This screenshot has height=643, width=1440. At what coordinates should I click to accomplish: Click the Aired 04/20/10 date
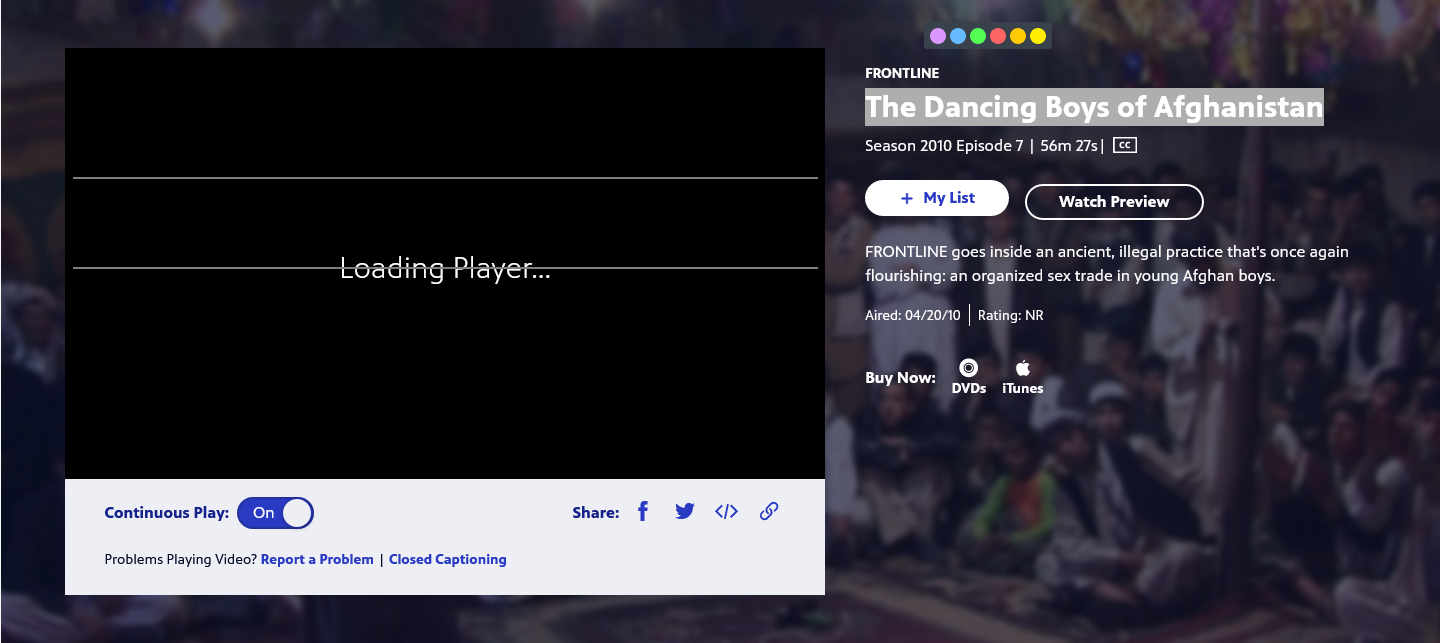(x=912, y=316)
